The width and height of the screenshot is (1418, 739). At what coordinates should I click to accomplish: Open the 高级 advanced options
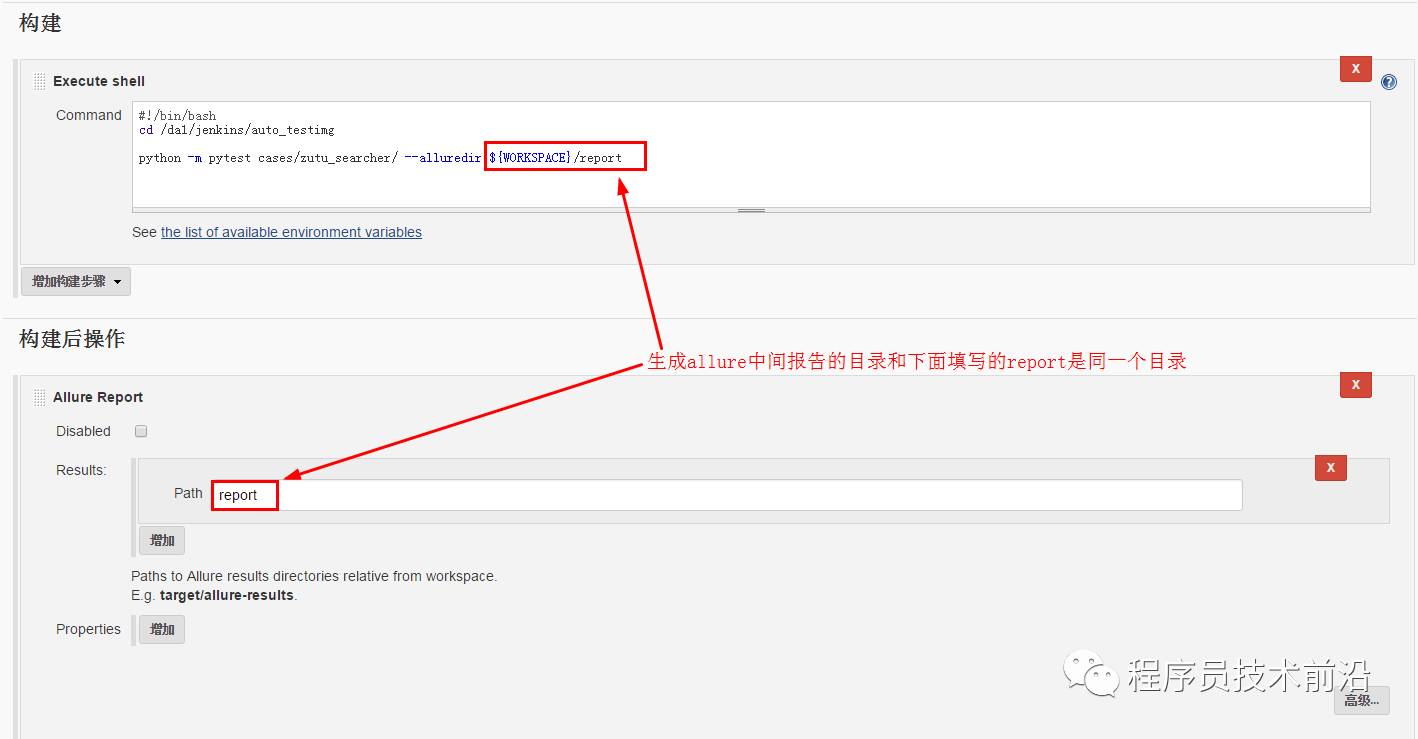click(x=1361, y=700)
